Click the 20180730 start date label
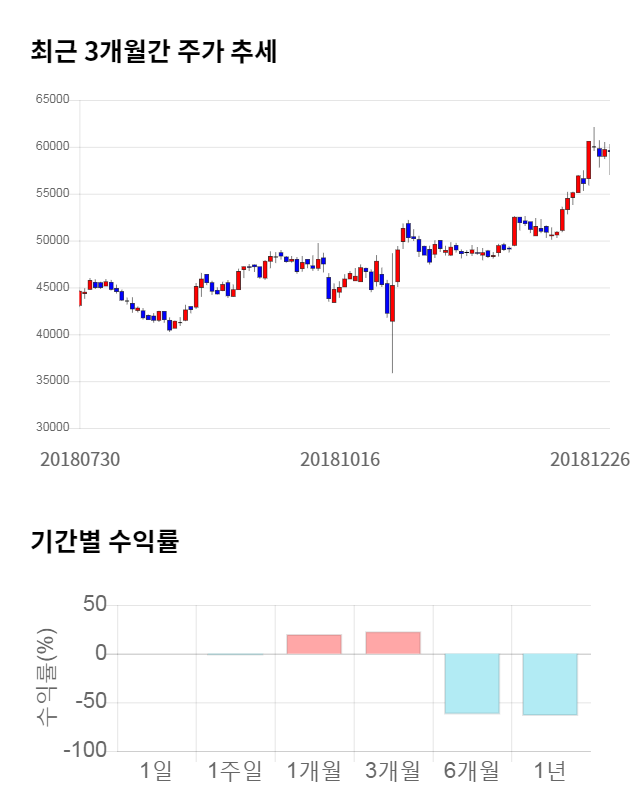 pos(80,459)
